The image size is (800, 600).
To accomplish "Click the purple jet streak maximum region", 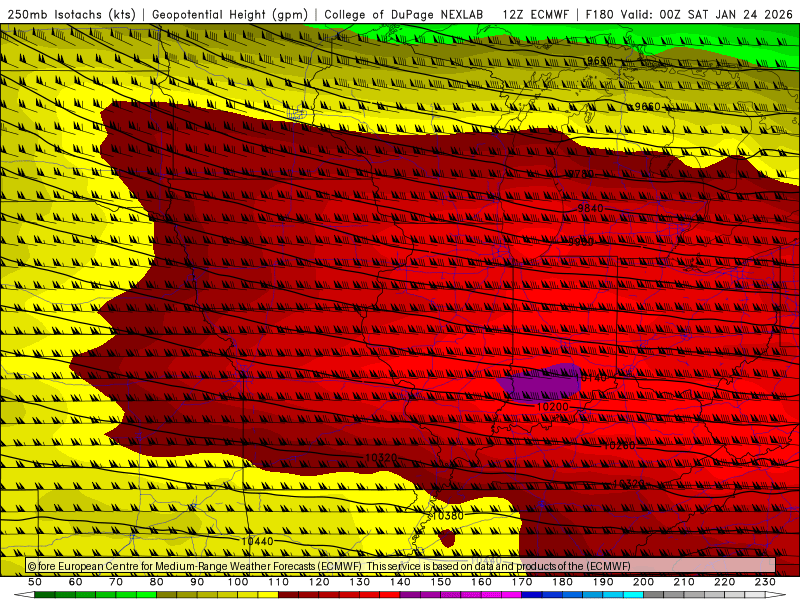I will coord(540,383).
